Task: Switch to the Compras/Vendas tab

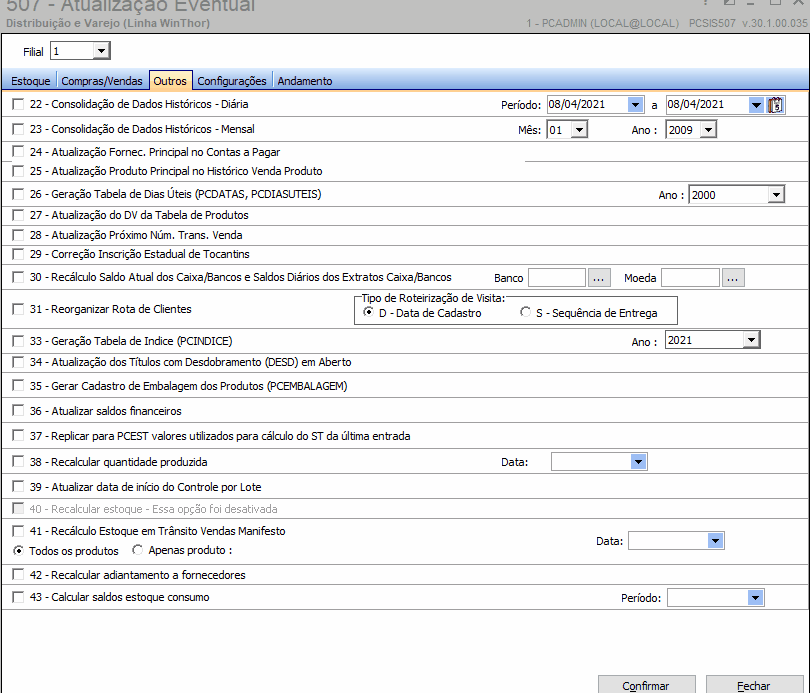Action: coord(102,81)
